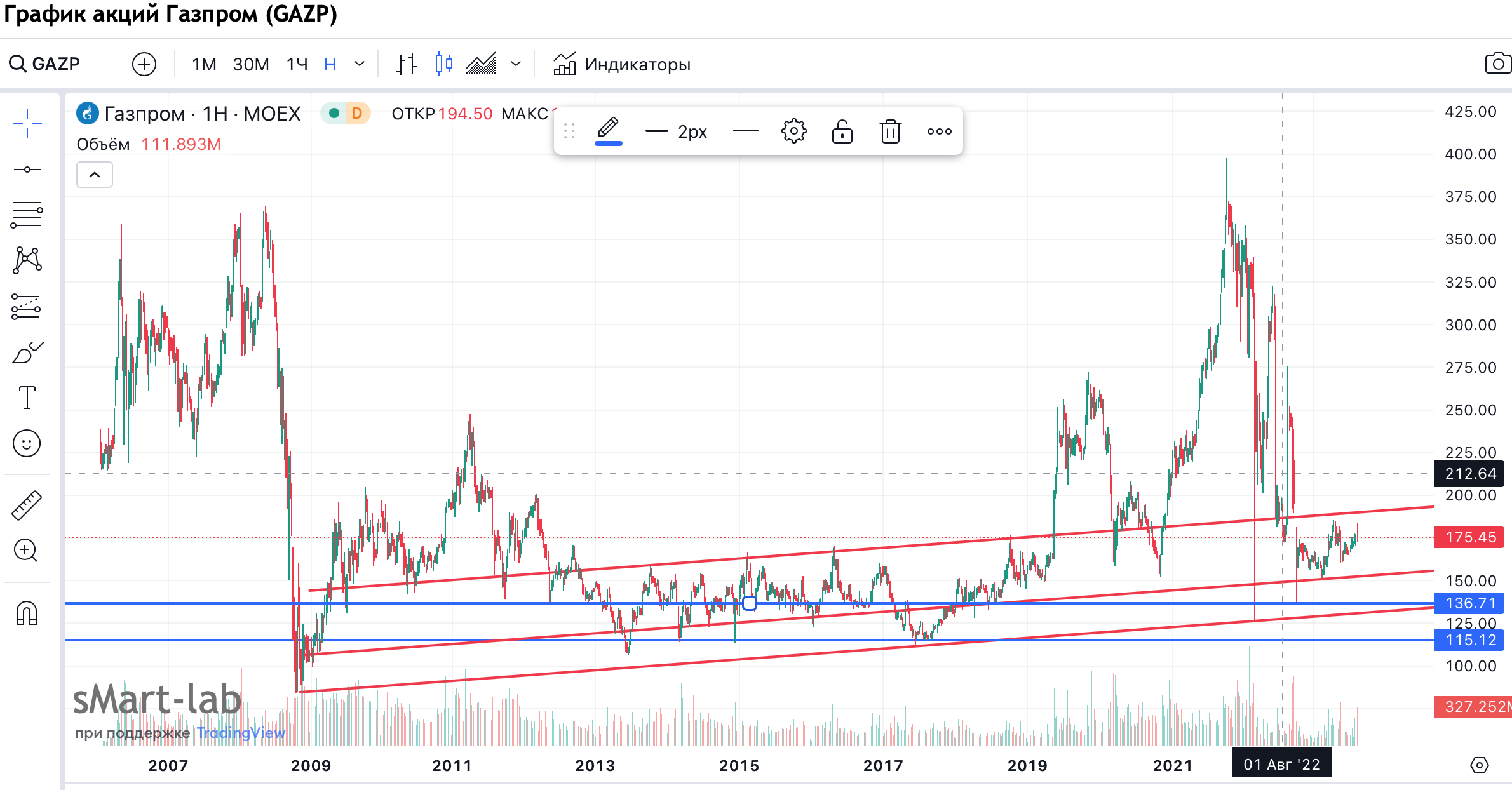Select the brush drawing tool
This screenshot has height=790, width=1512.
[x=27, y=352]
